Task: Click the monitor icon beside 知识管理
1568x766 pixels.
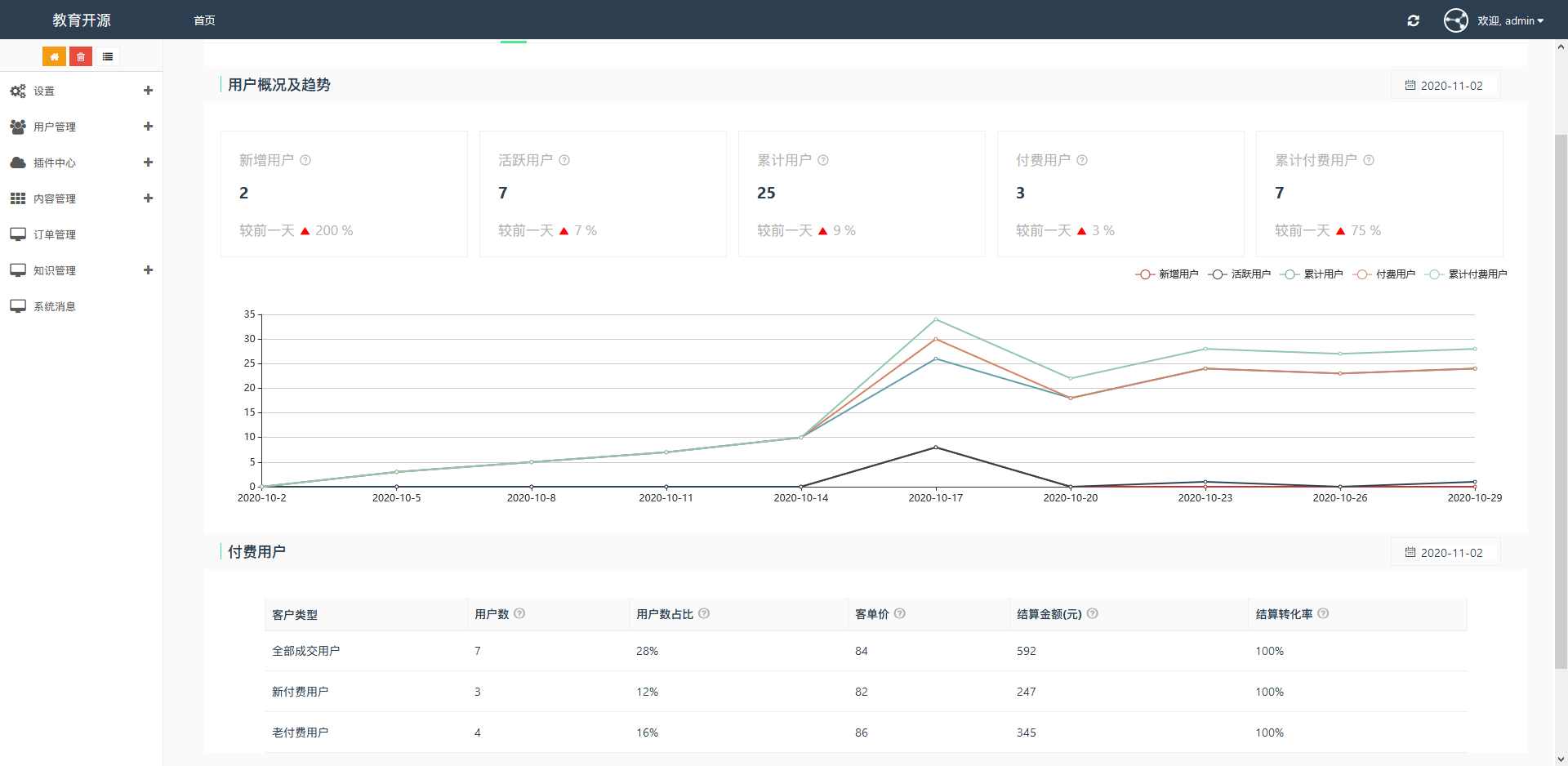Action: [x=18, y=270]
